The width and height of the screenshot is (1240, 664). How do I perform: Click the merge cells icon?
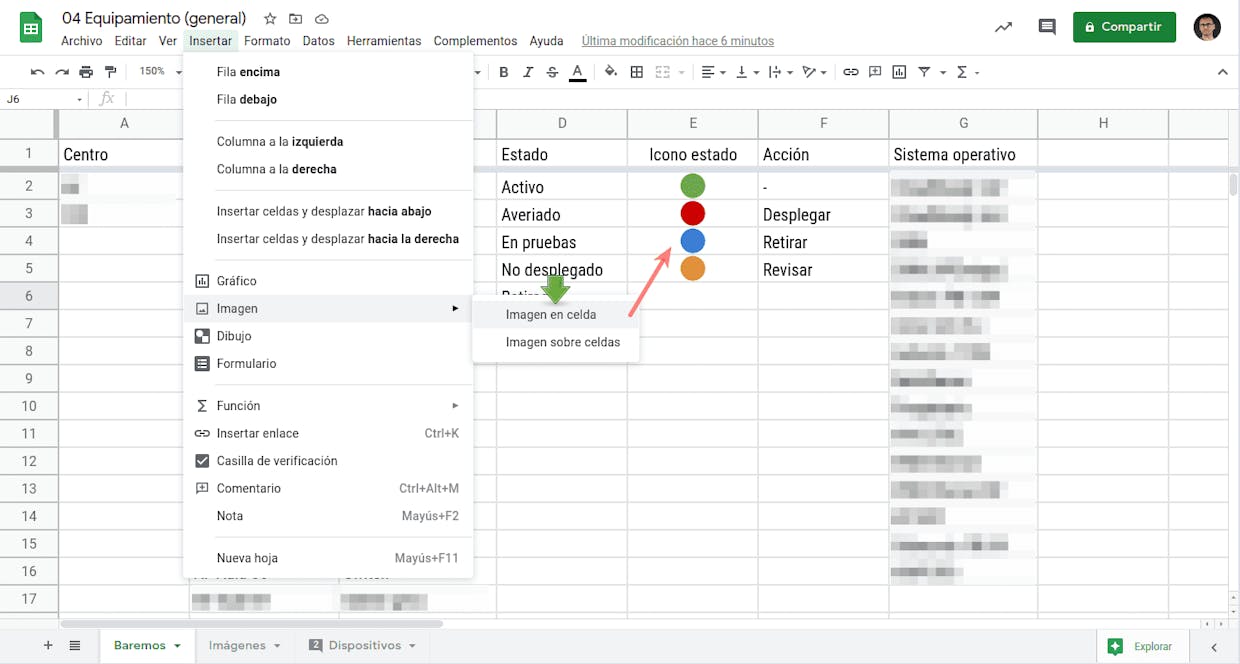[662, 72]
